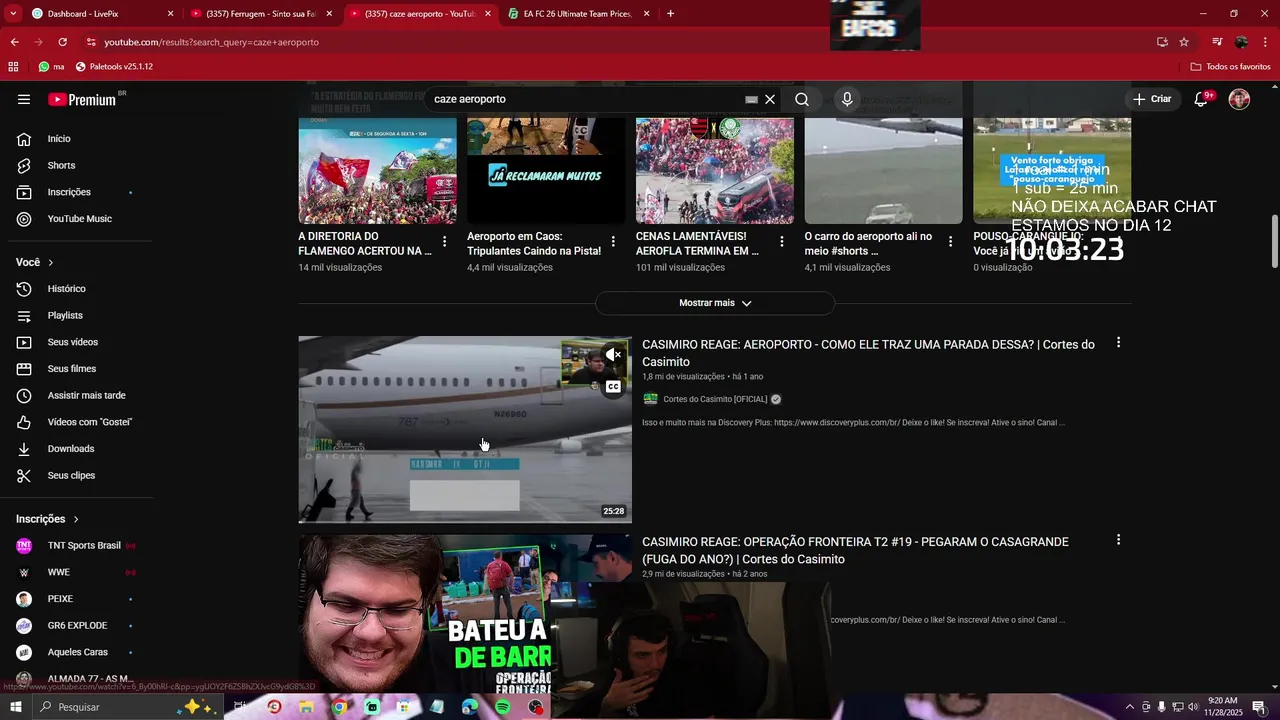Open options for O carro do aeroporto short
The height and width of the screenshot is (720, 1280).
951,242
